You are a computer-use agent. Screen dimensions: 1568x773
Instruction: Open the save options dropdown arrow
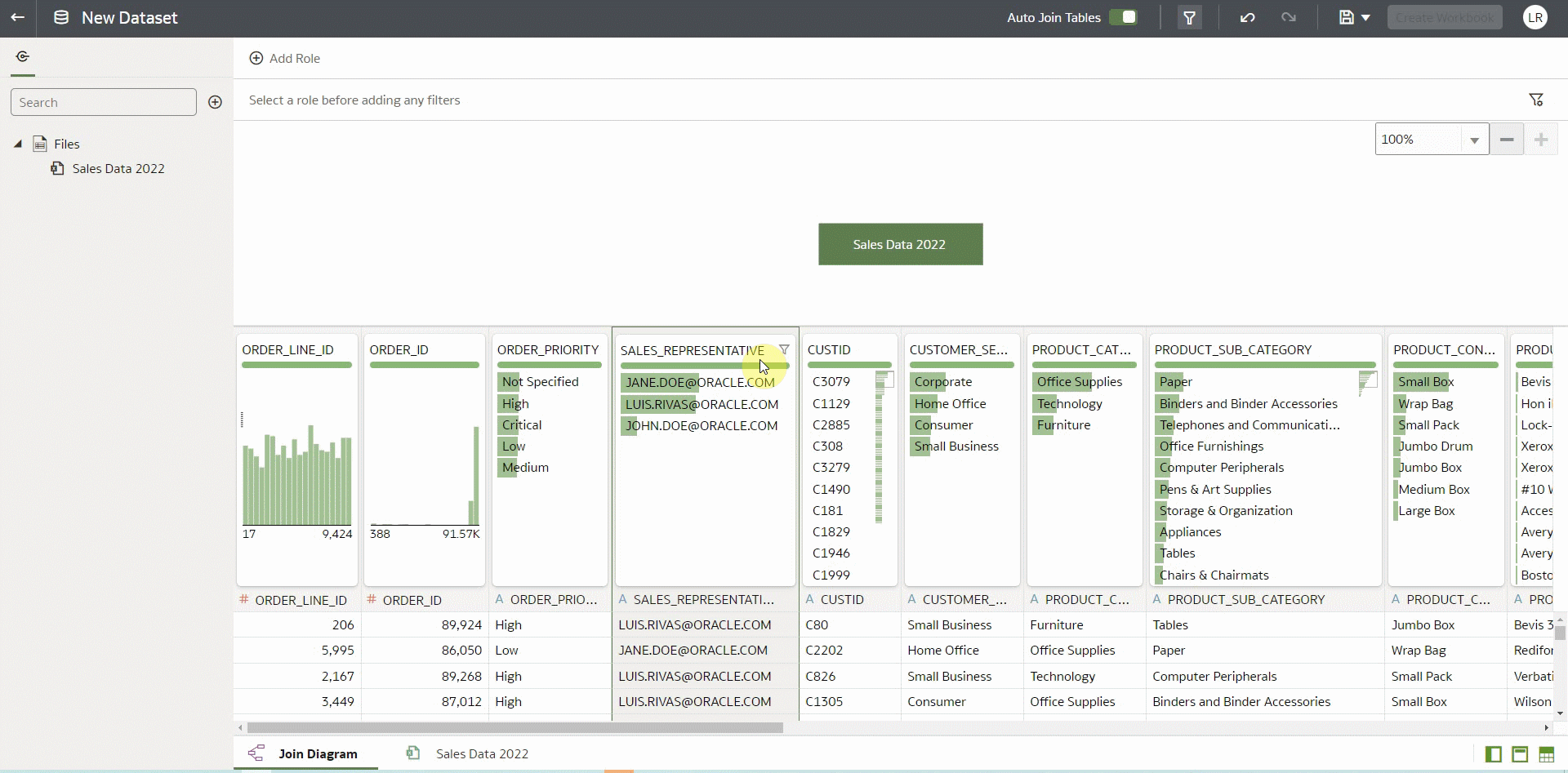tap(1365, 17)
